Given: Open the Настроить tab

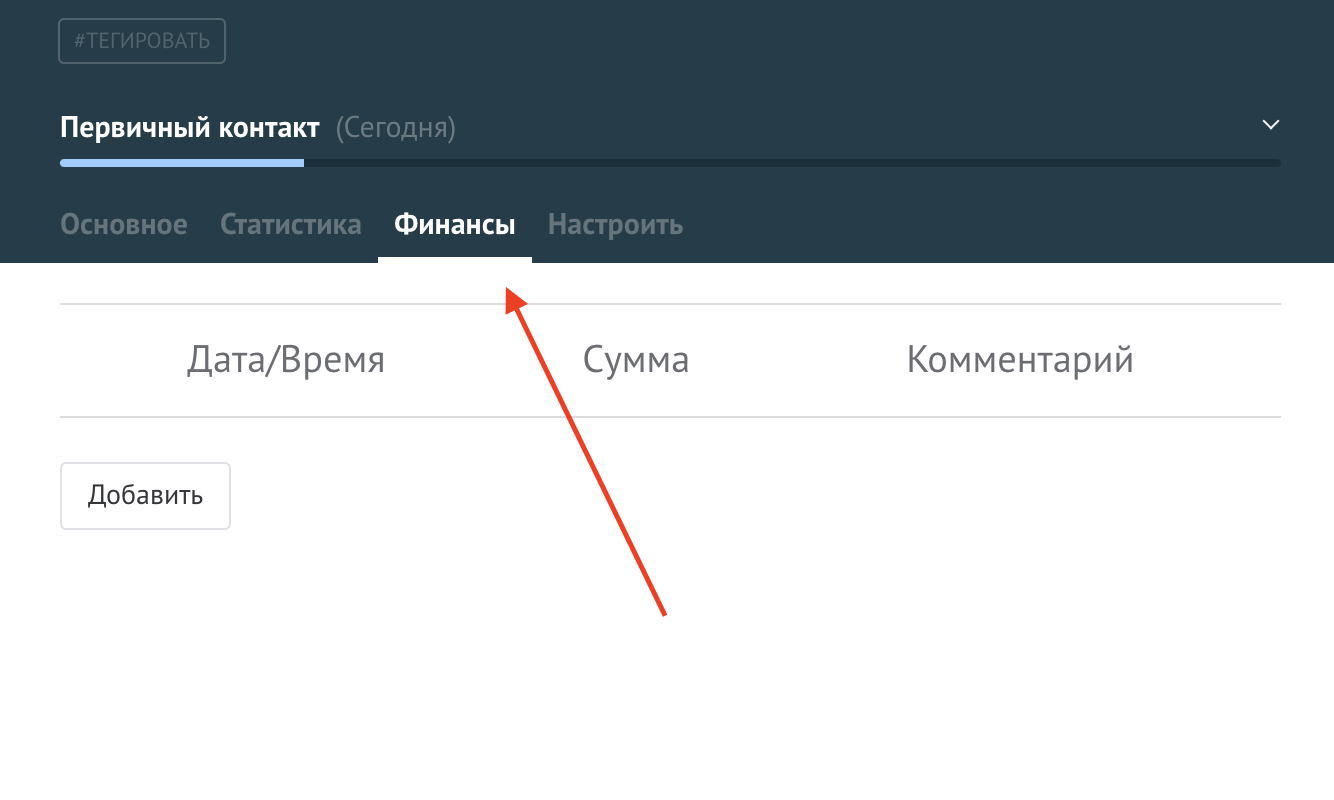Looking at the screenshot, I should coord(615,224).
